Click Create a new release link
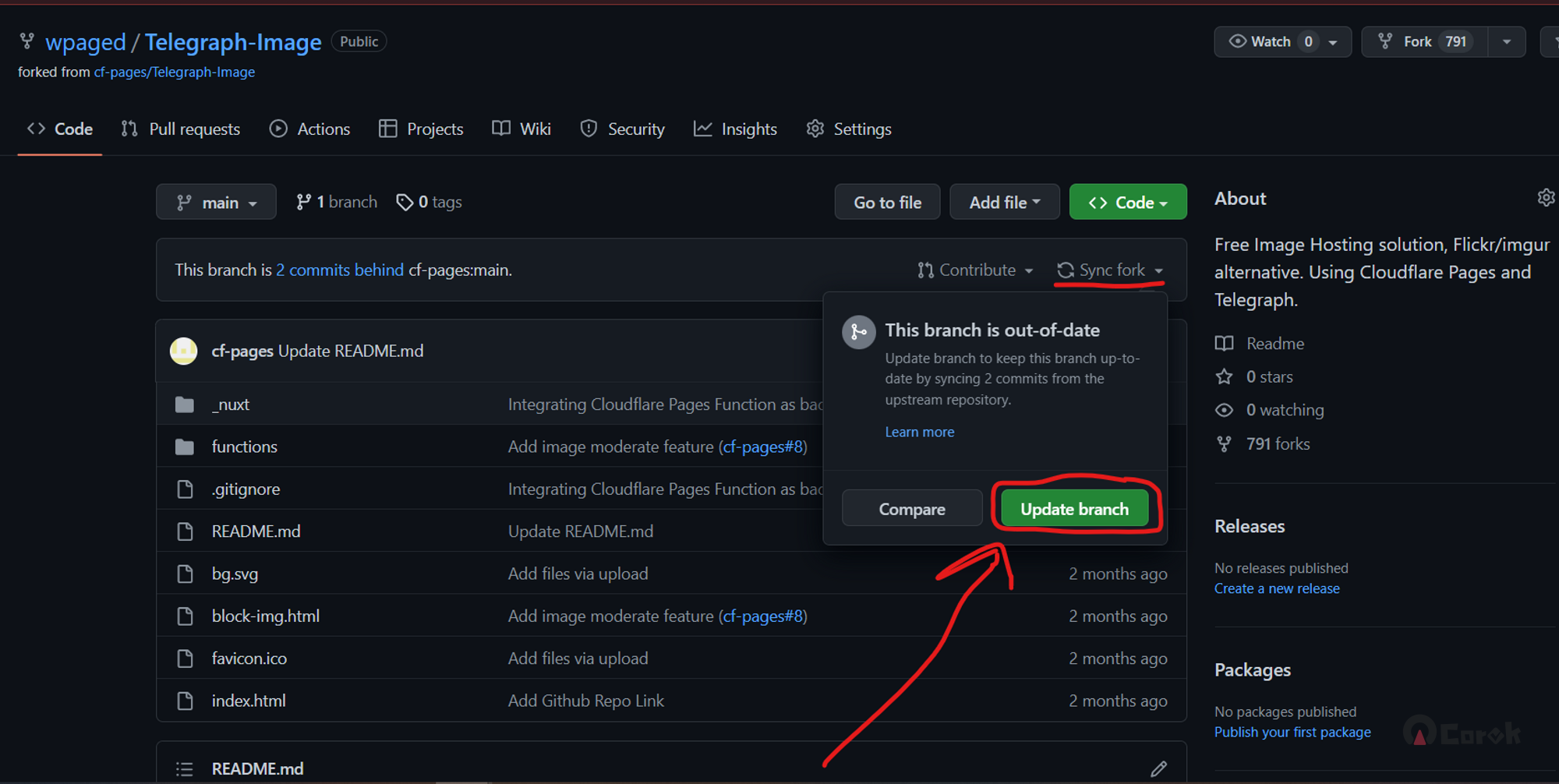This screenshot has width=1559, height=784. (x=1276, y=589)
